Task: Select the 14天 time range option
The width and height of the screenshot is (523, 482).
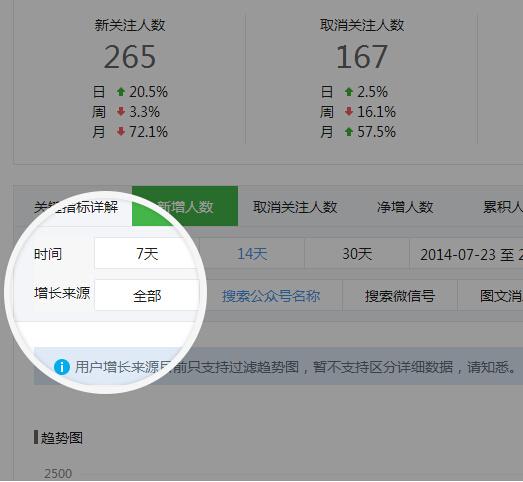Action: (x=252, y=254)
